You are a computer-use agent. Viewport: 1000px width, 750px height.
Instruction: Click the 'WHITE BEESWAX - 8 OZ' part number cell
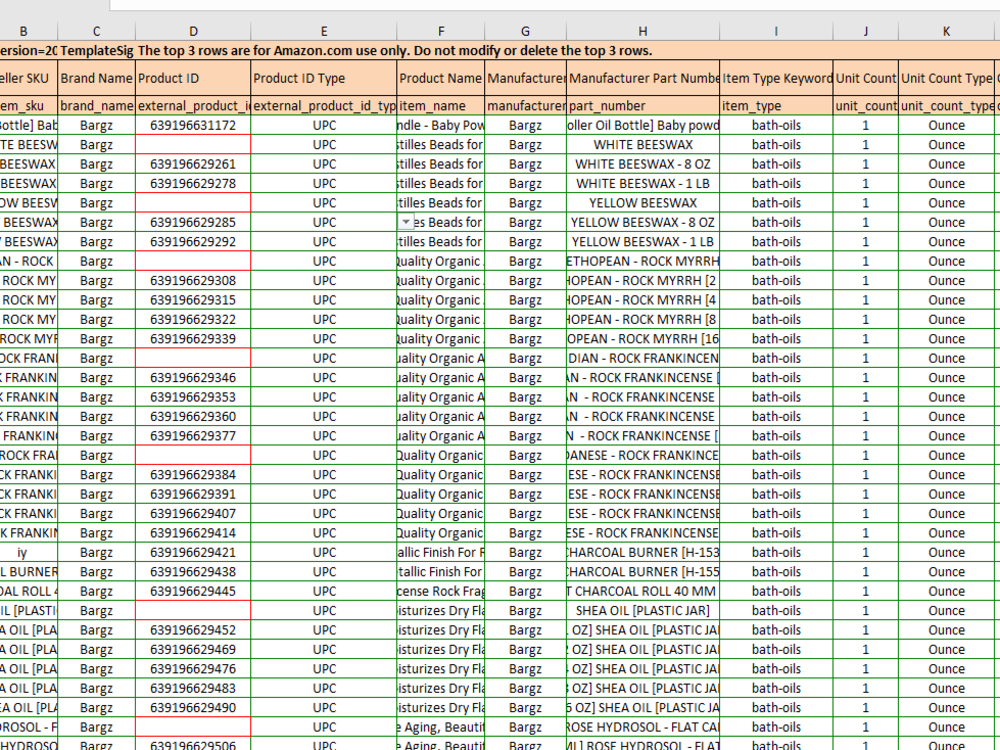(x=643, y=164)
